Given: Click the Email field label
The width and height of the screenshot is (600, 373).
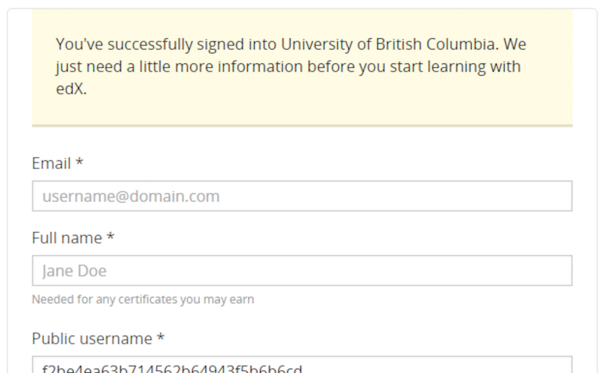Looking at the screenshot, I should coord(57,163).
